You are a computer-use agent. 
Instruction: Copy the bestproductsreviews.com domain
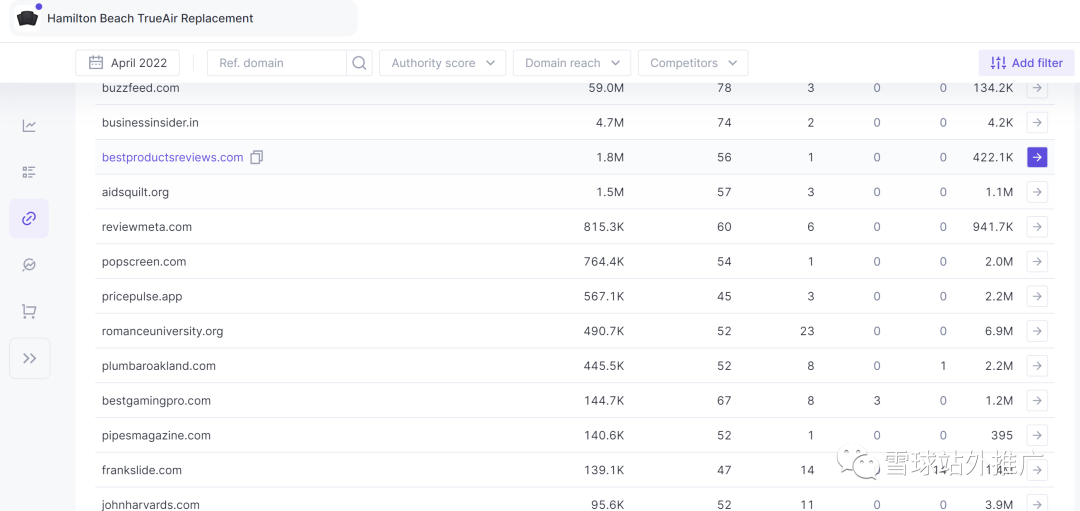[257, 157]
